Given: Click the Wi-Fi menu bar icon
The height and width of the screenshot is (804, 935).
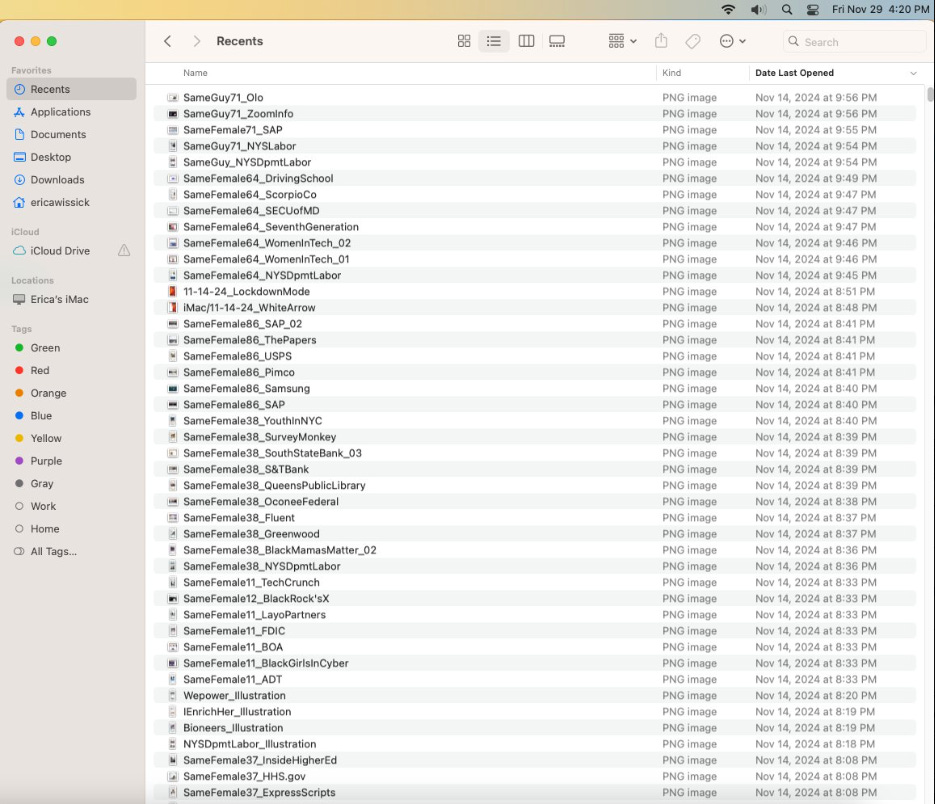Looking at the screenshot, I should [x=728, y=10].
